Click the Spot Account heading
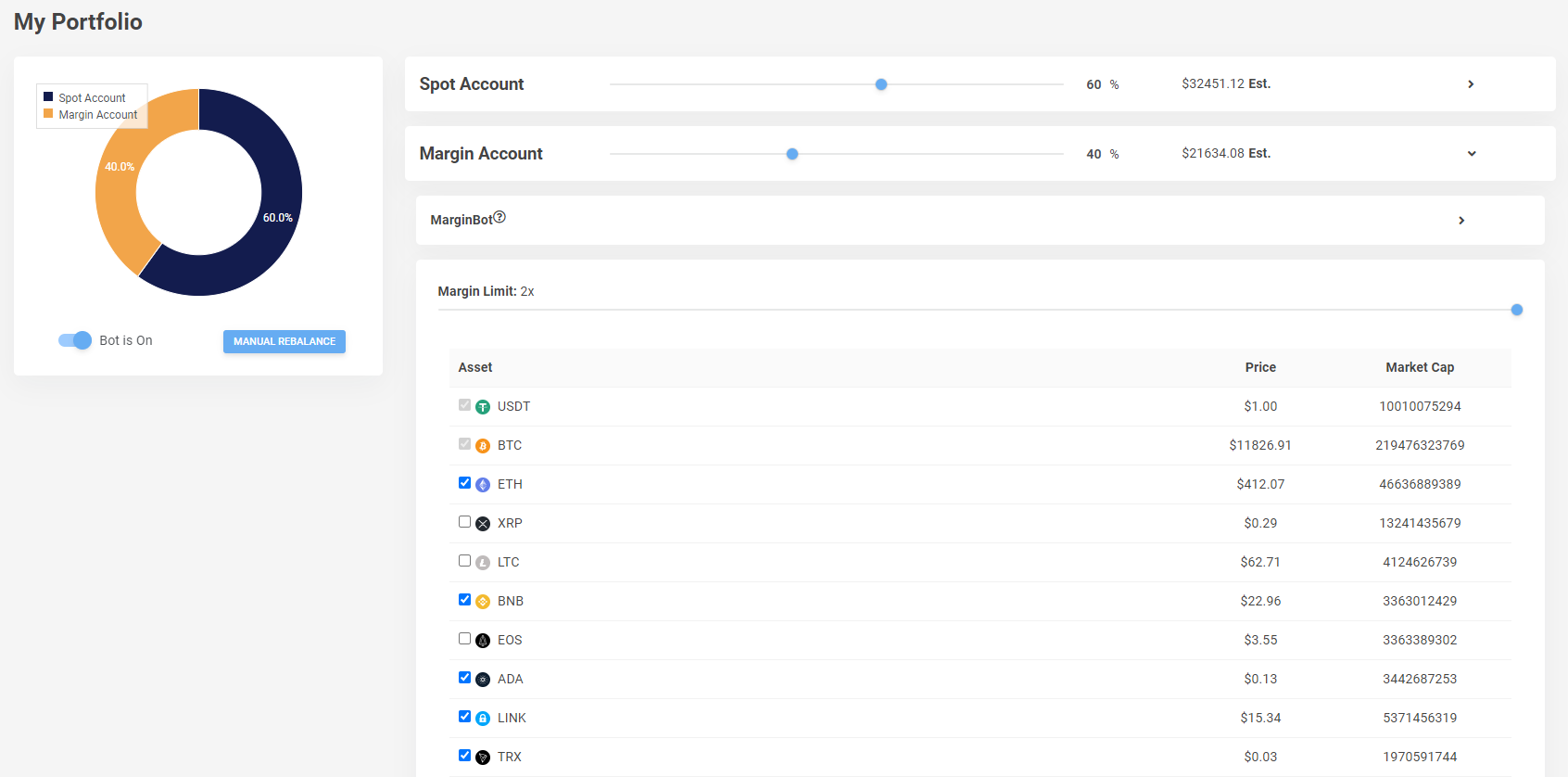This screenshot has height=777, width=1568. coord(472,84)
